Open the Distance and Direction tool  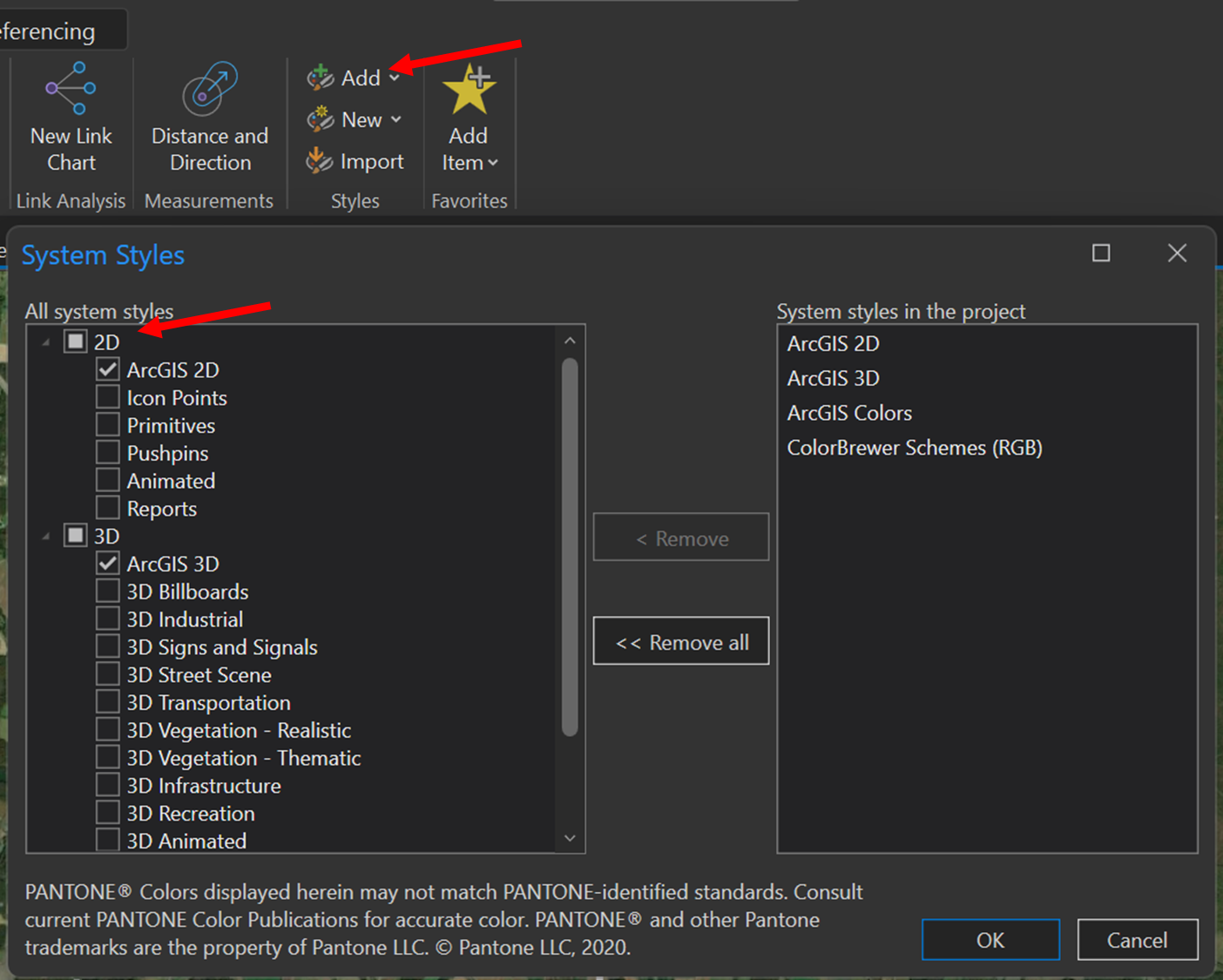tap(209, 87)
